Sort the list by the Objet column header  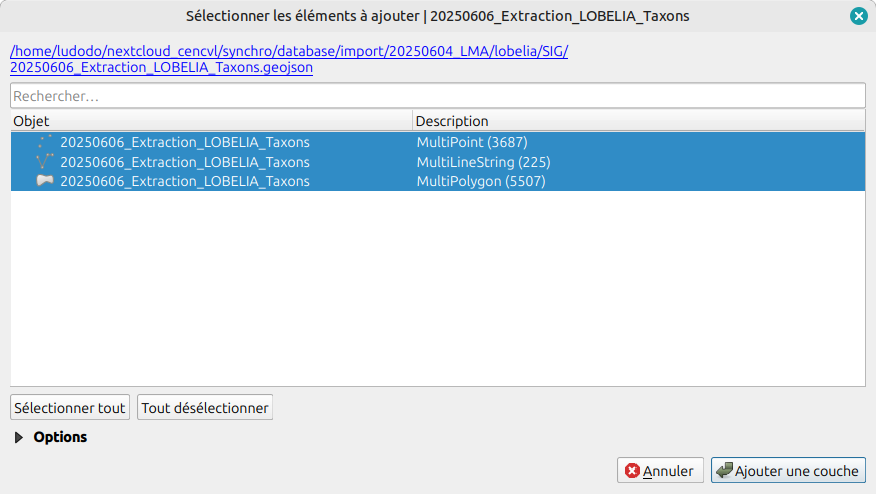click(210, 121)
